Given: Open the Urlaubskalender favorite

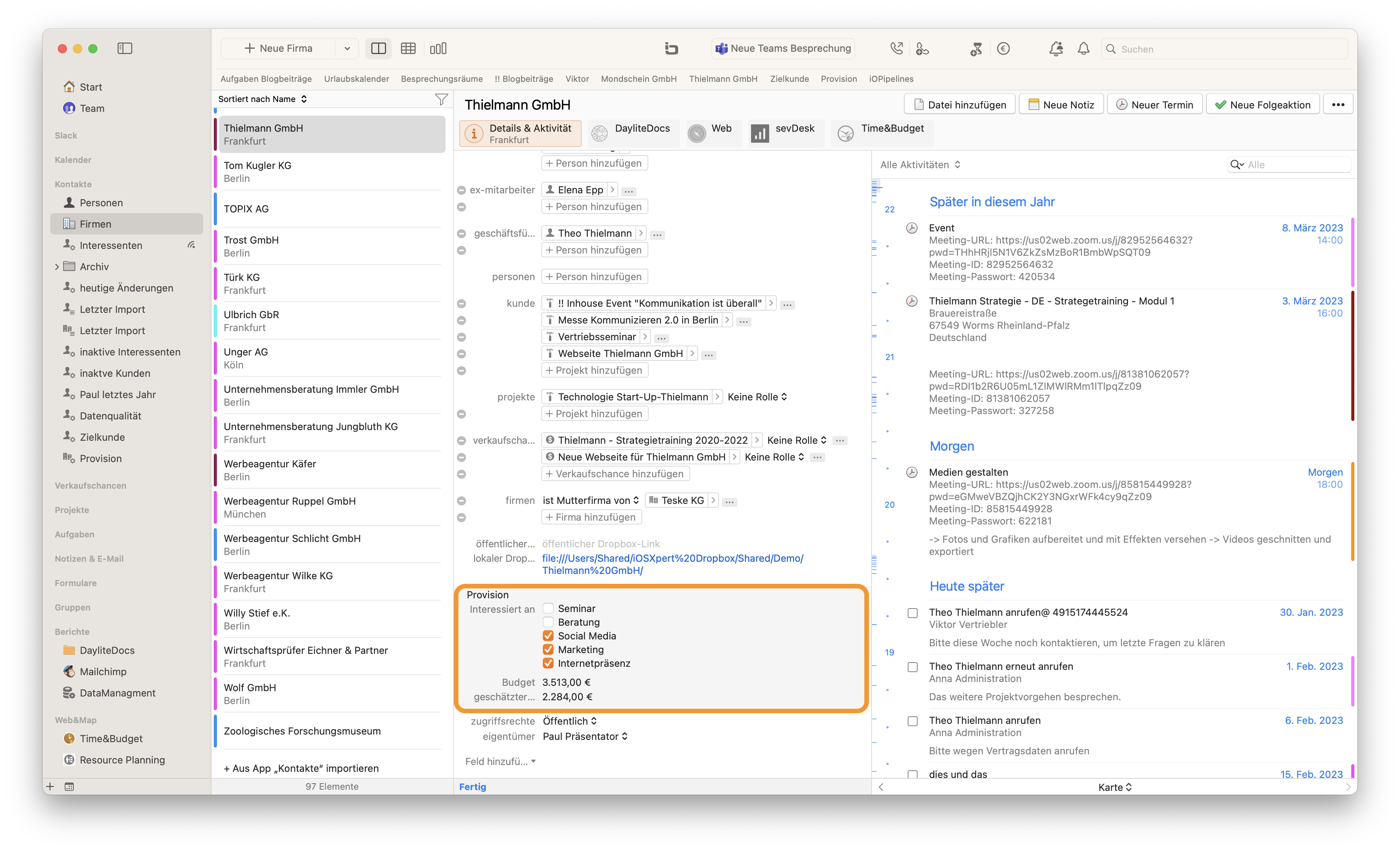Looking at the screenshot, I should (x=356, y=78).
